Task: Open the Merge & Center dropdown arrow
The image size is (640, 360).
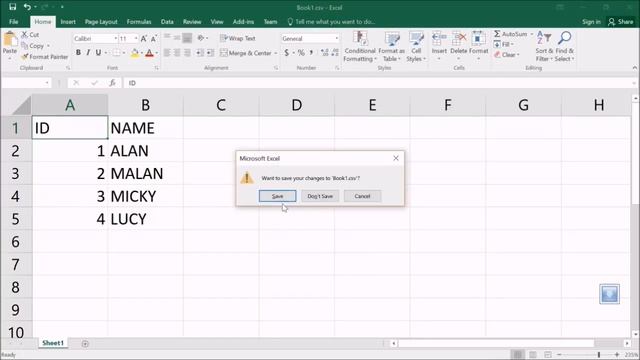Action: (276, 53)
